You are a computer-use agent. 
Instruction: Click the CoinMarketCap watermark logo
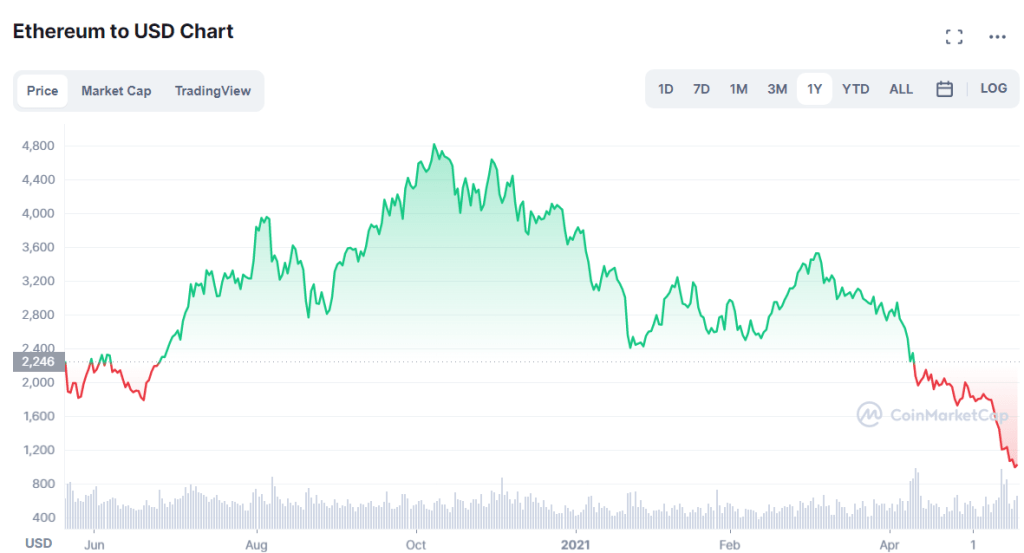tap(932, 415)
